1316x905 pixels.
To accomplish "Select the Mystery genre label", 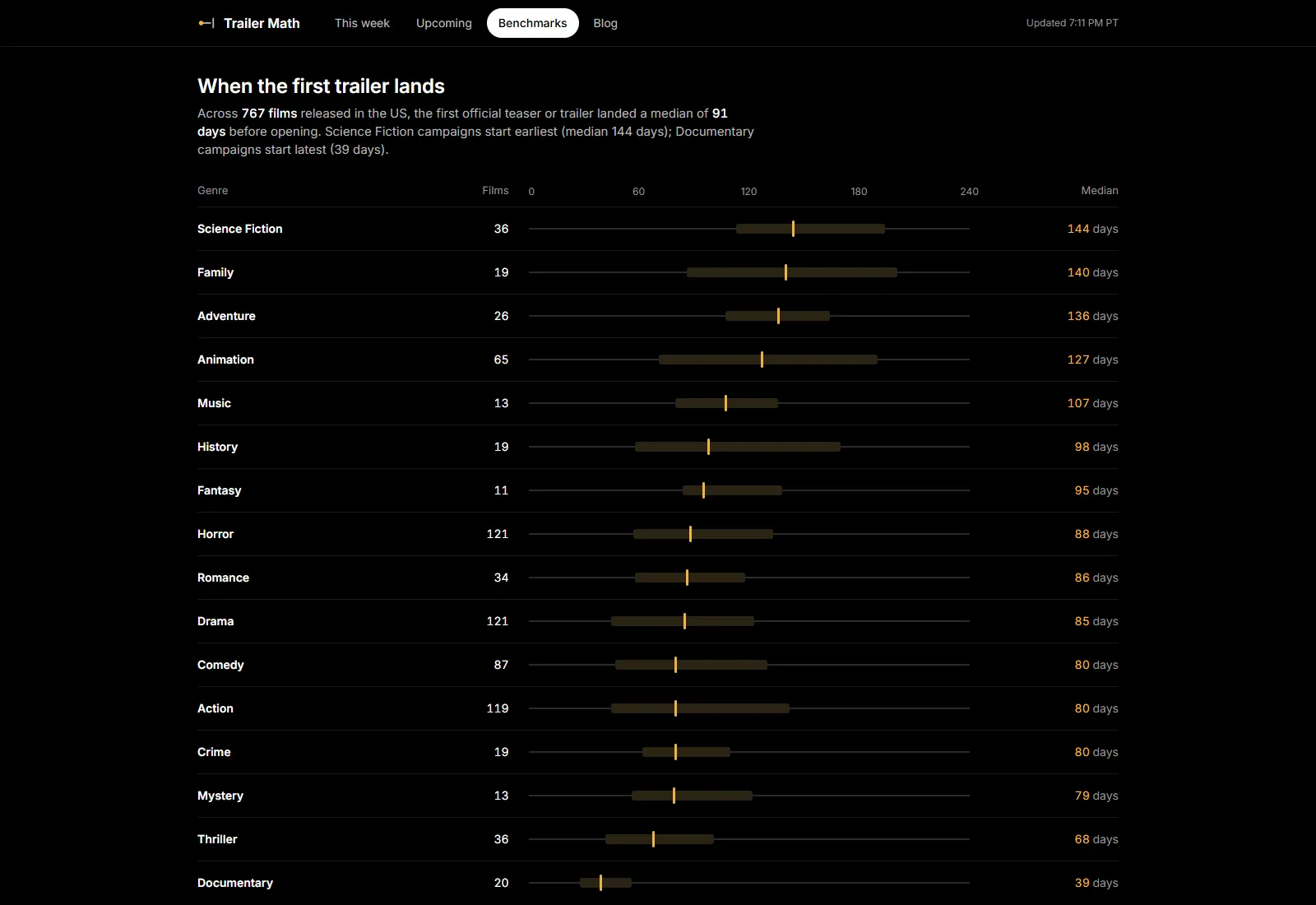I will (x=220, y=796).
